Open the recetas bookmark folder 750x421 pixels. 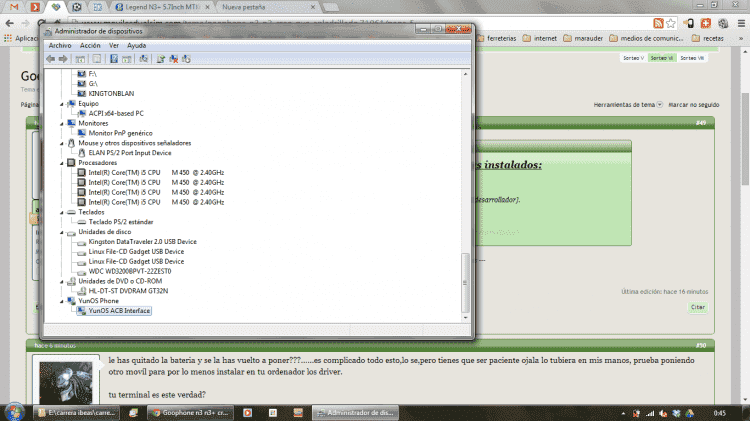(x=708, y=38)
